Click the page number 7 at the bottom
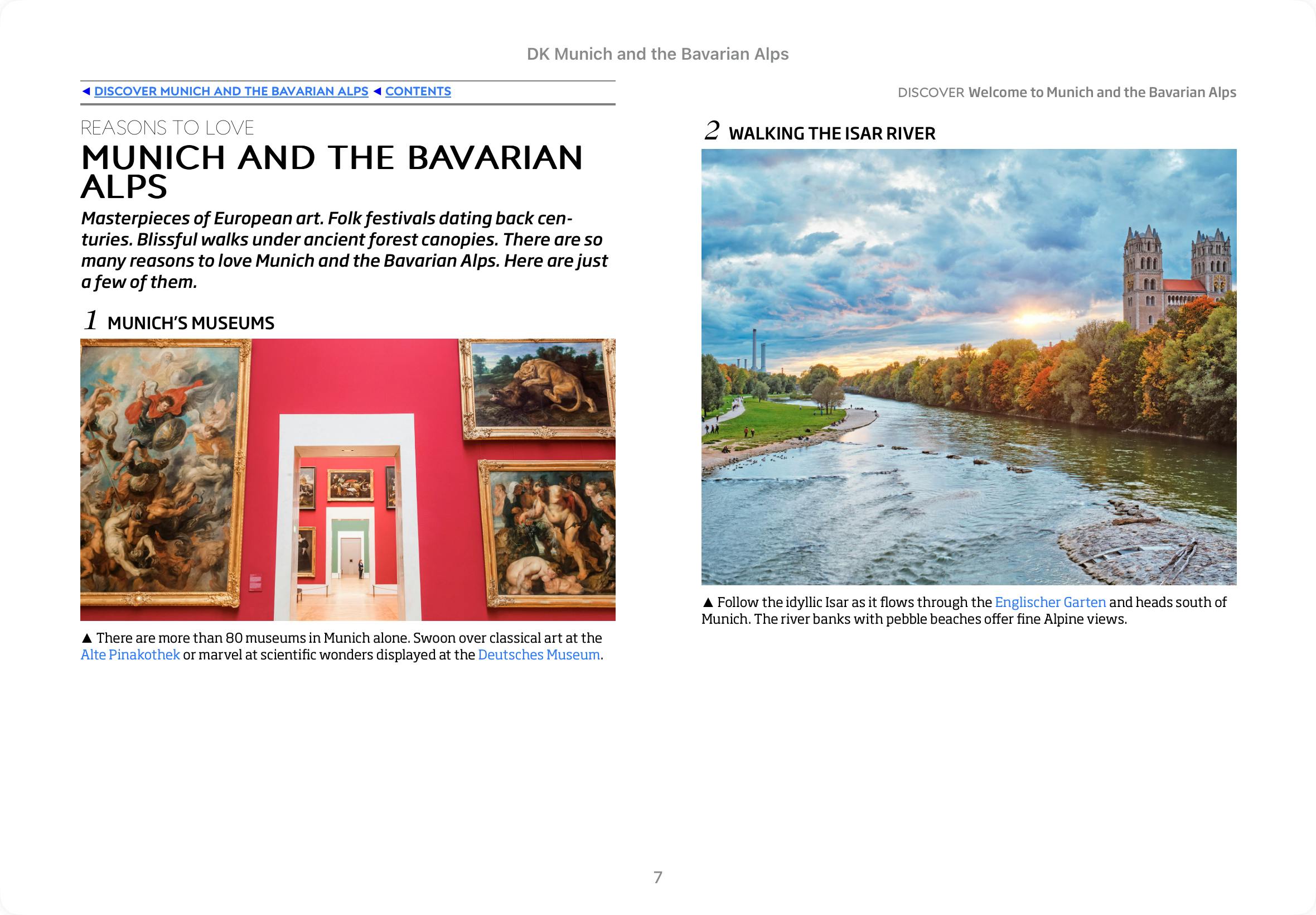1316x915 pixels. tap(657, 877)
